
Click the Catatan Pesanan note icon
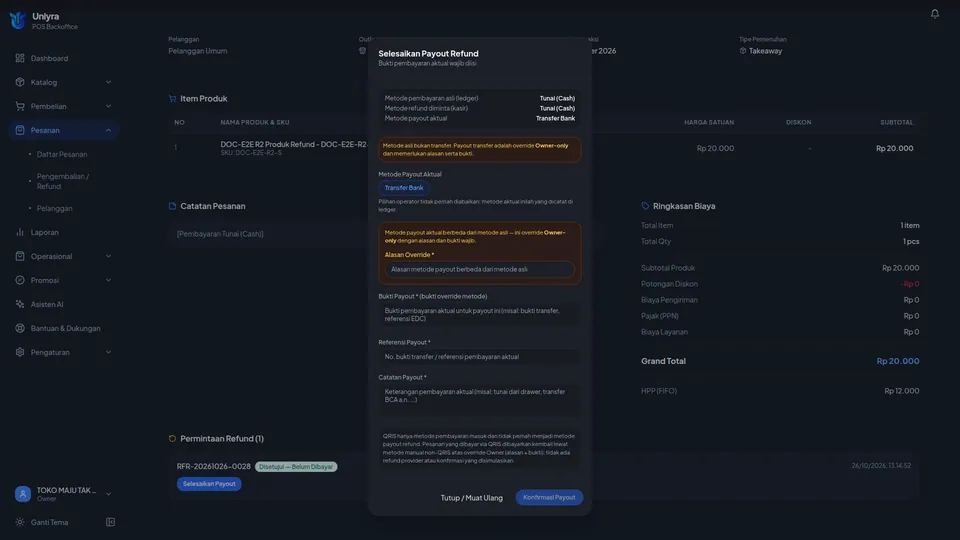tap(172, 206)
